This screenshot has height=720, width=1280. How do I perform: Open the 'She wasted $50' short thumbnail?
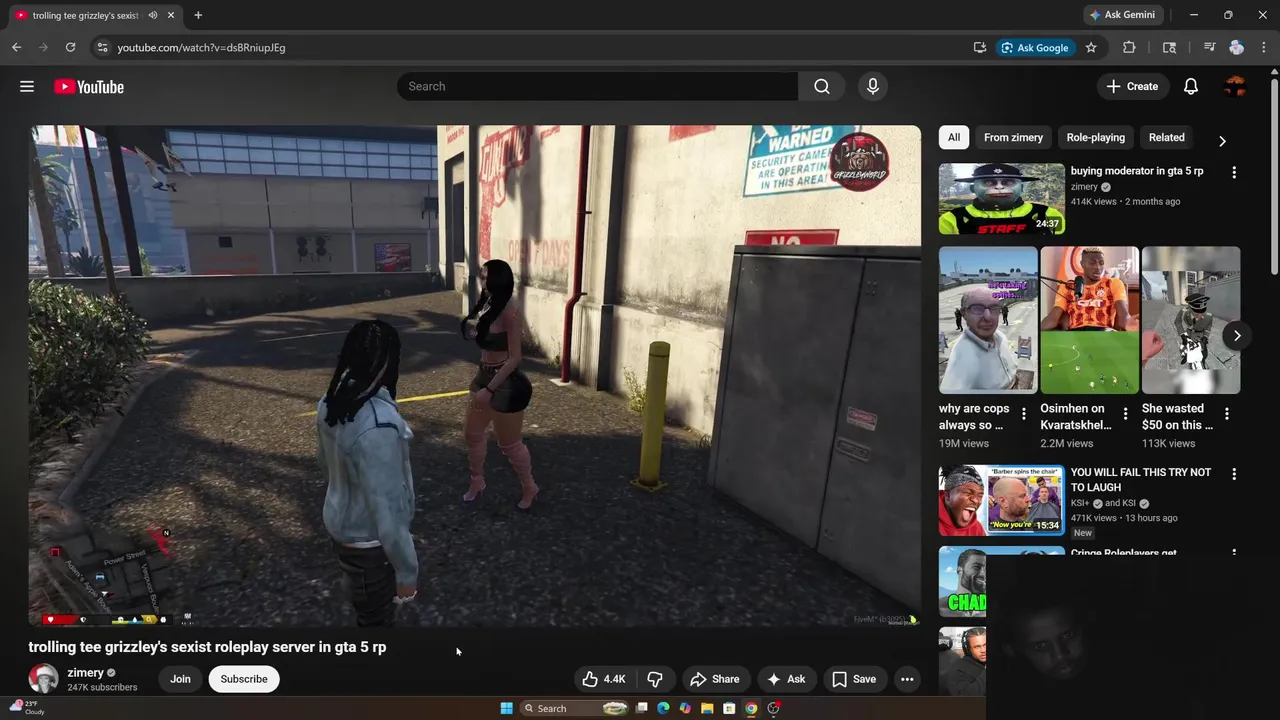pos(1191,320)
